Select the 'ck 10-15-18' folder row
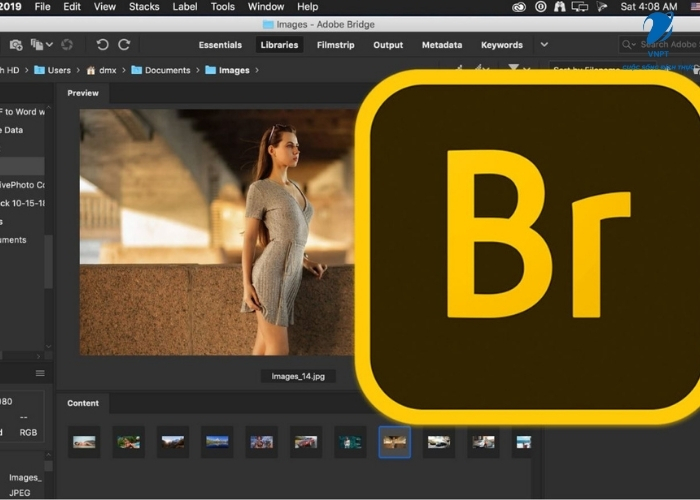Screen dimensions: 700x500 pyautogui.click(x=22, y=203)
